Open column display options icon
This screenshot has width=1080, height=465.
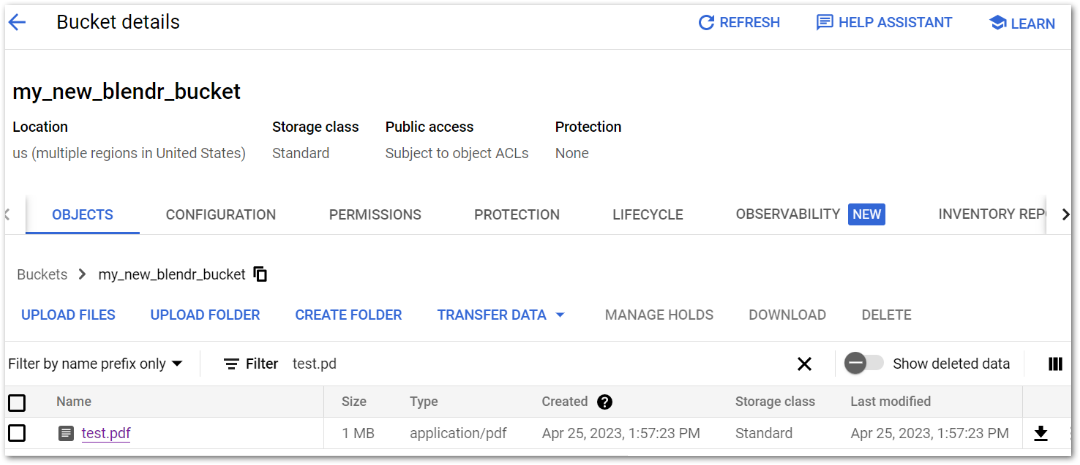pos(1055,364)
